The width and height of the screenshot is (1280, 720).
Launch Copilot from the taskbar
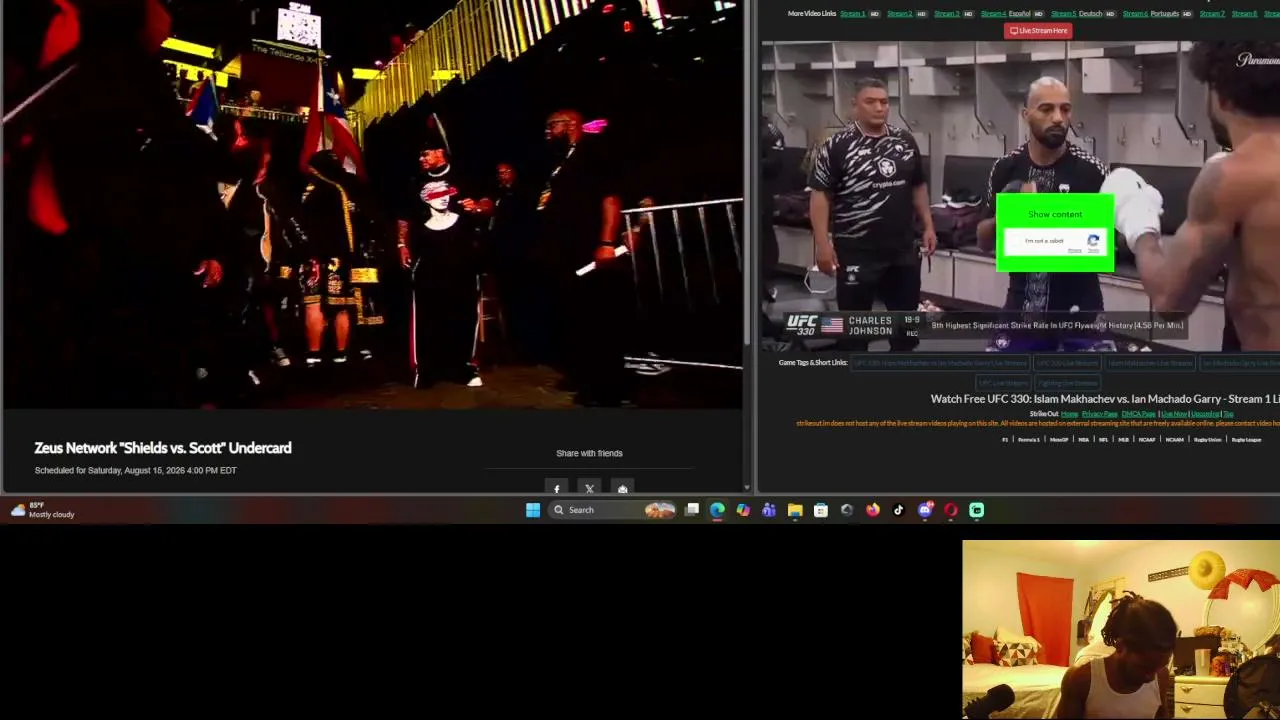(743, 510)
